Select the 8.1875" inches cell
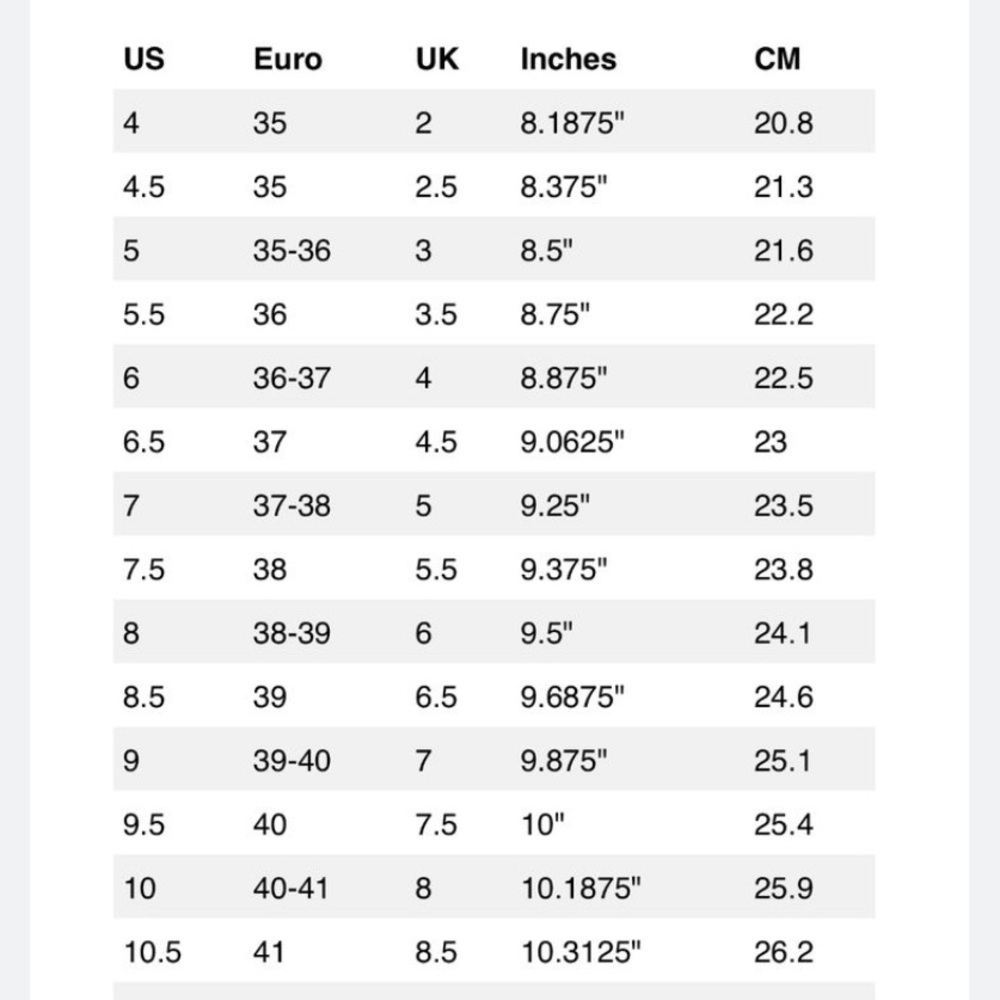1000x1000 pixels. (x=572, y=122)
